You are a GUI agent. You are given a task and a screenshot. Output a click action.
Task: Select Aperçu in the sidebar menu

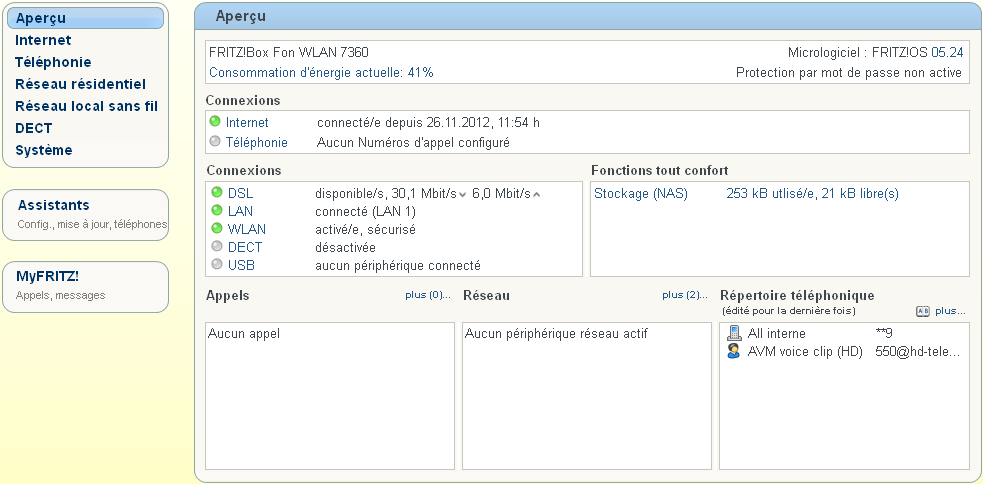coord(85,18)
